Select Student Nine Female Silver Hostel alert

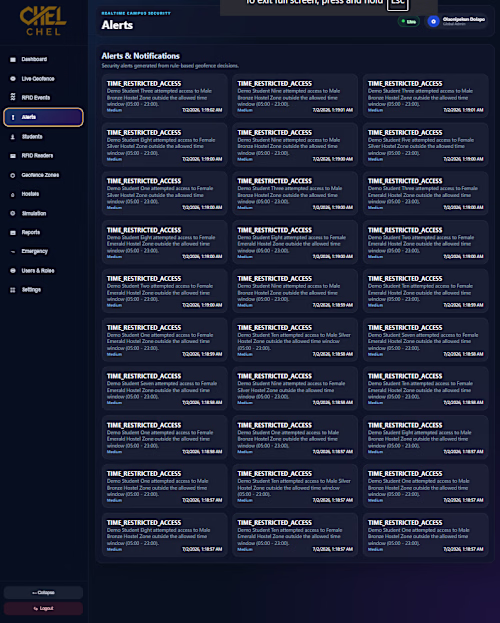click(x=295, y=389)
